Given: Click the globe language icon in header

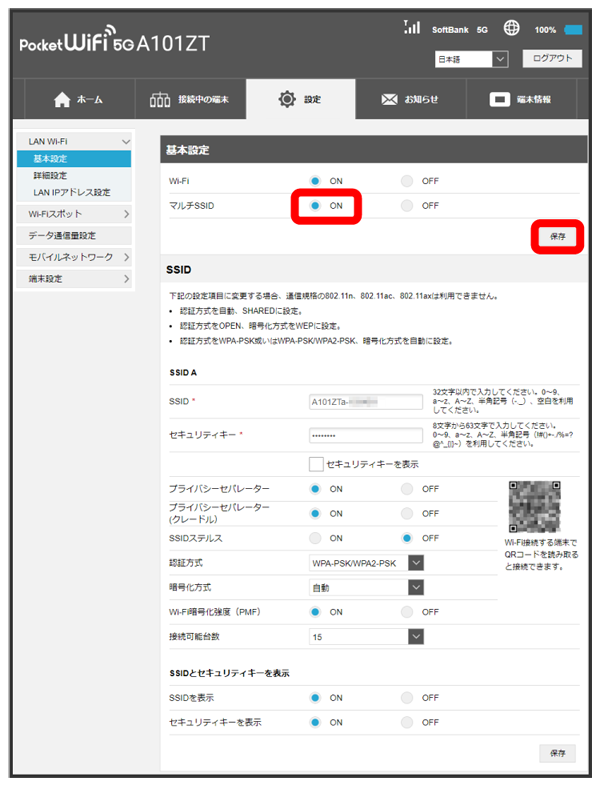Looking at the screenshot, I should pyautogui.click(x=510, y=29).
